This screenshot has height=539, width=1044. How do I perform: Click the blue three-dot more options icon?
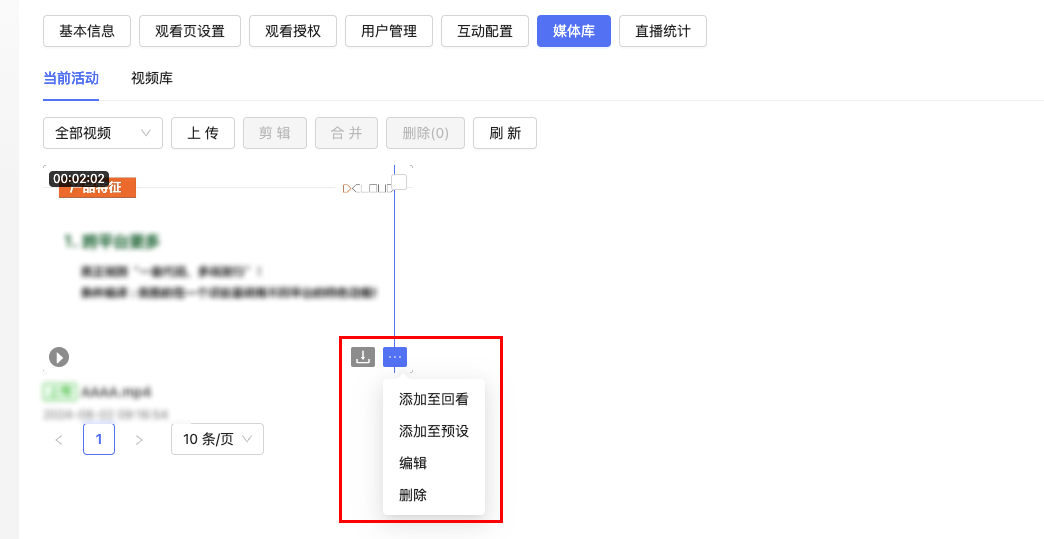[x=395, y=357]
